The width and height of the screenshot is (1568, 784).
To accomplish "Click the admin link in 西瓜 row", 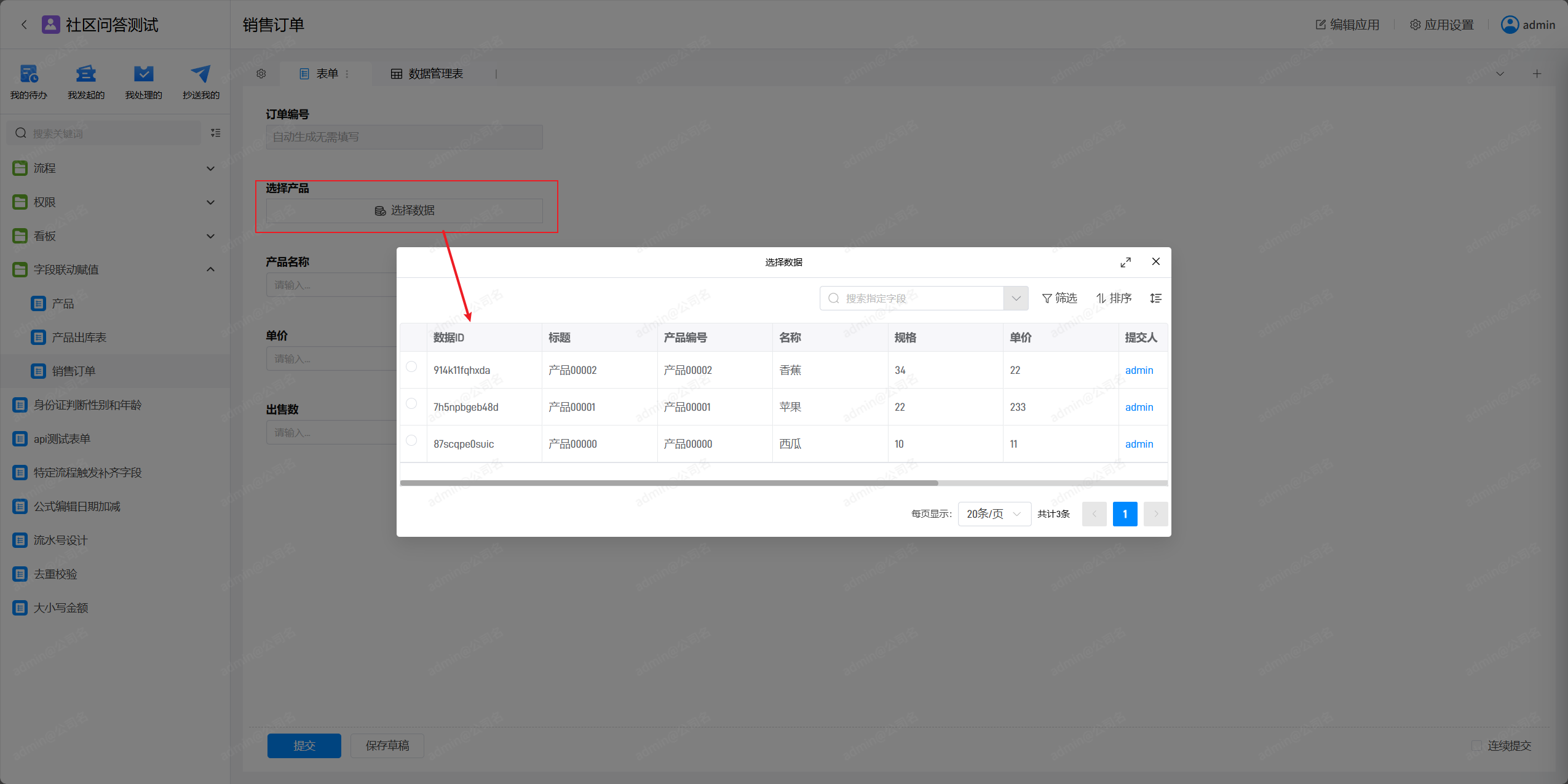I will point(1139,444).
